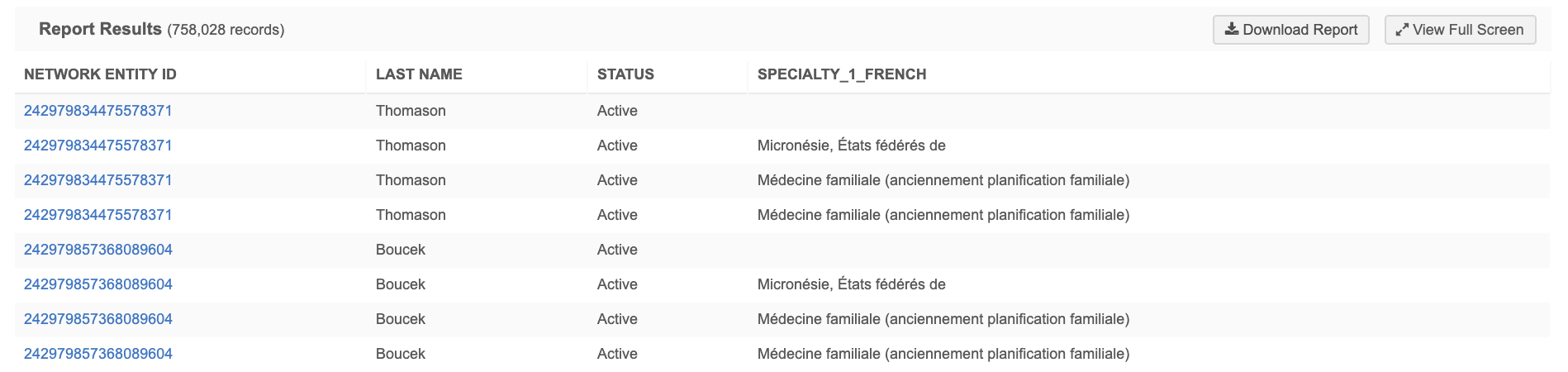Viewport: 1568px width, 372px height.
Task: Click the Download Report button
Action: point(1290,30)
